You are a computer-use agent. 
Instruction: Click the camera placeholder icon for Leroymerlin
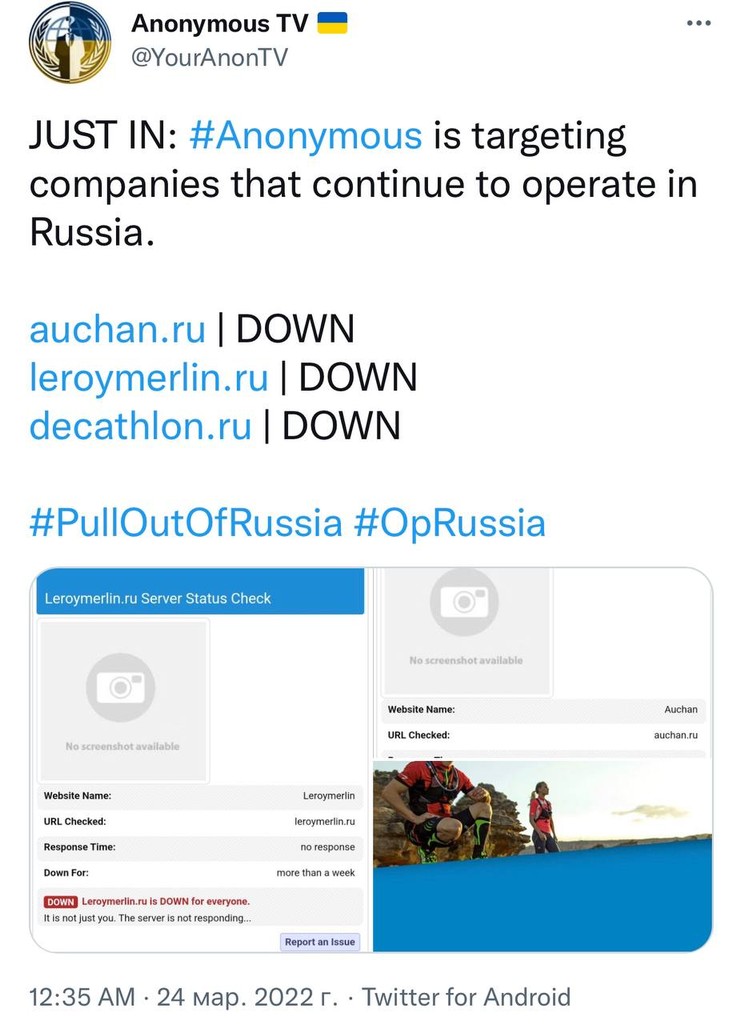[x=121, y=687]
